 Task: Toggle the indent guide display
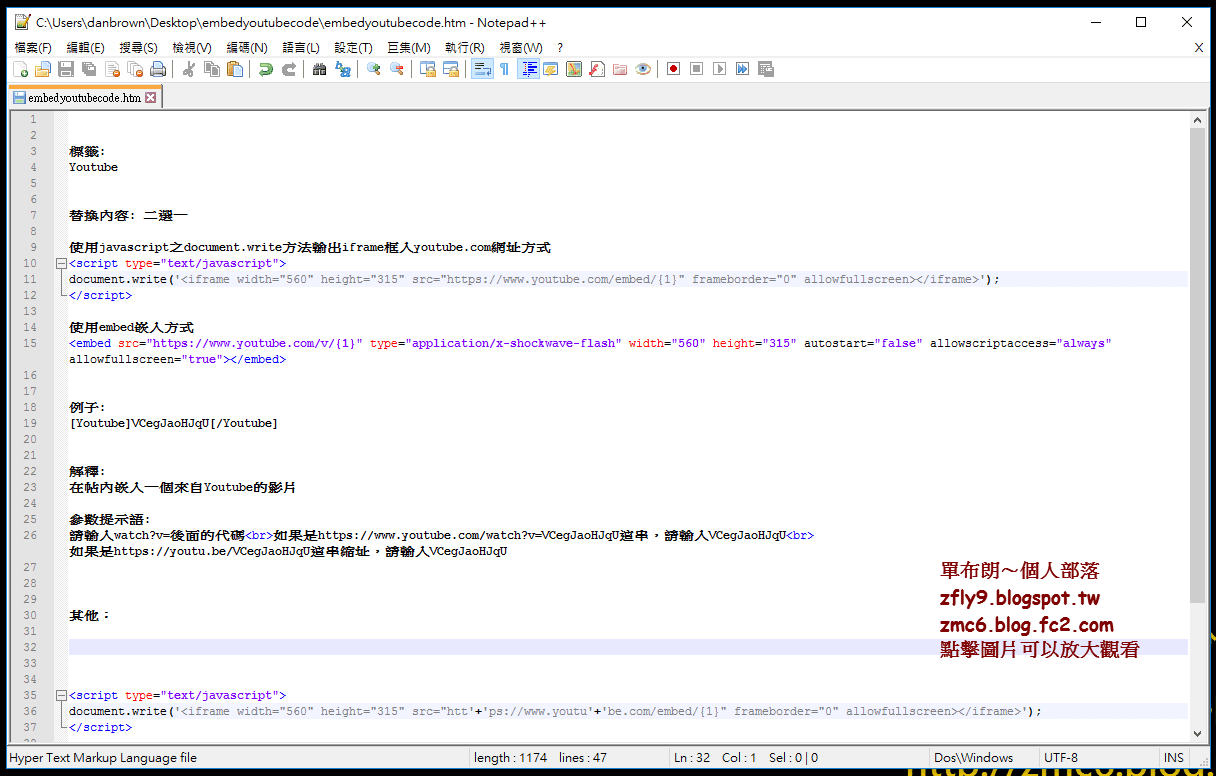(x=528, y=69)
